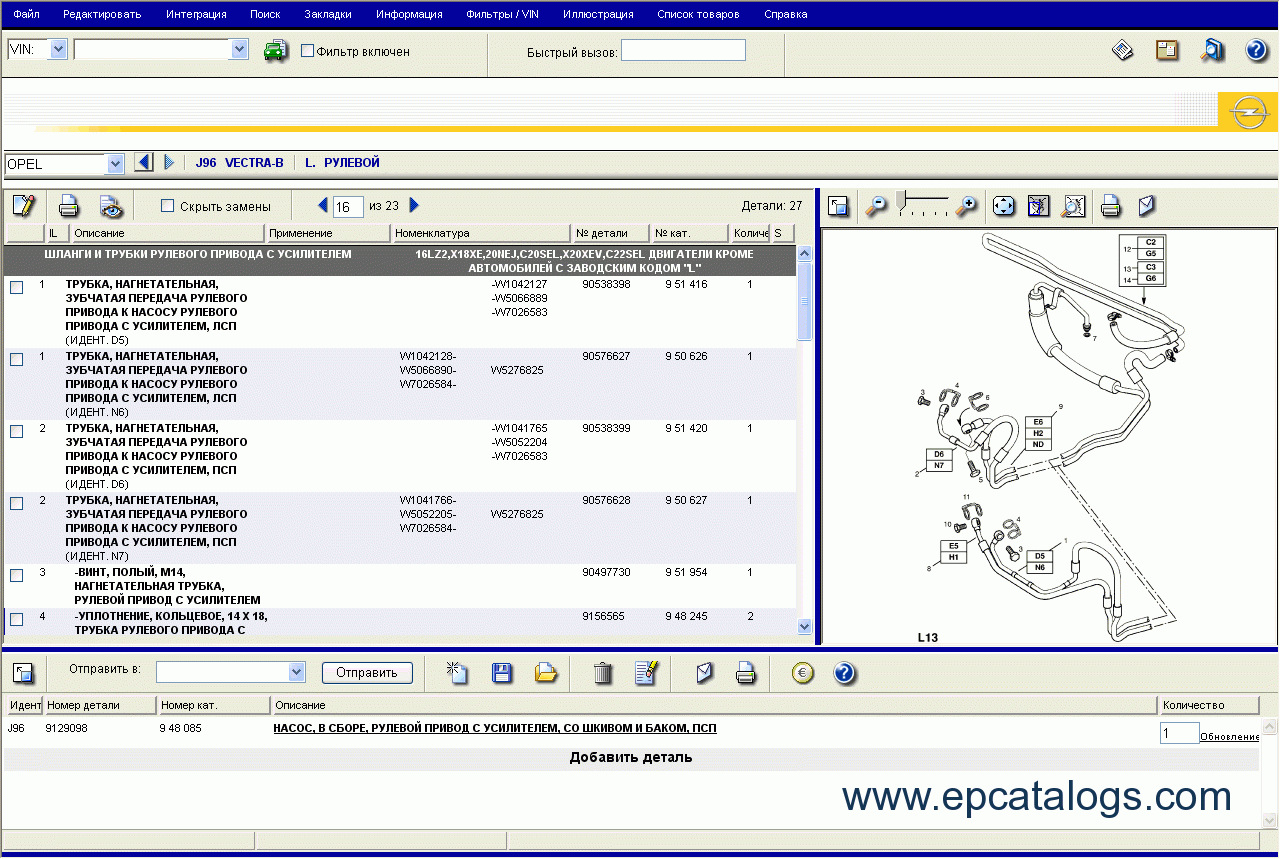Viewport: 1280px width, 859px height.
Task: Check the 'Скрыть замены' checkbox
Action: [168, 206]
